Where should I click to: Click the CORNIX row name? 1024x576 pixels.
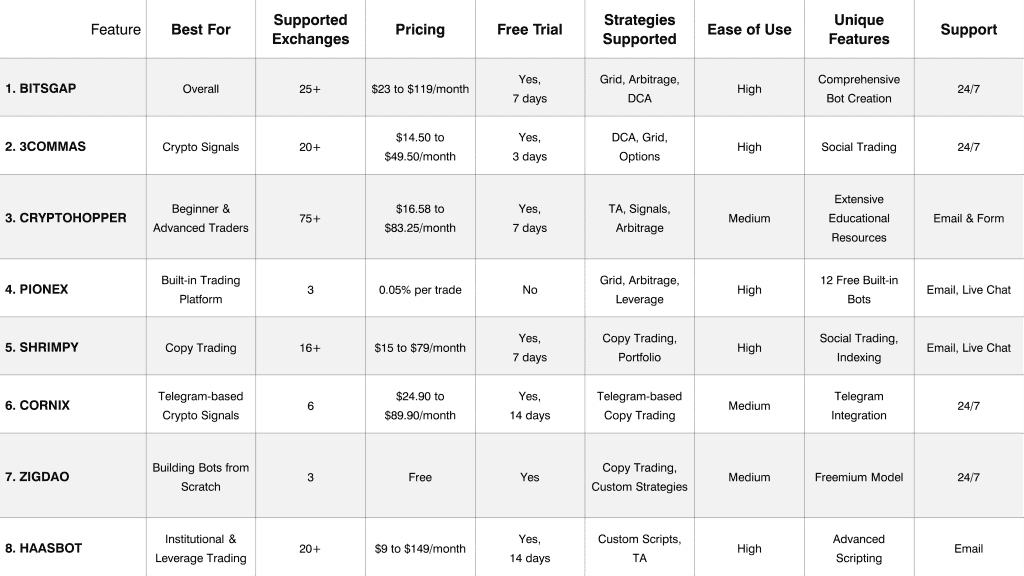[x=38, y=406]
